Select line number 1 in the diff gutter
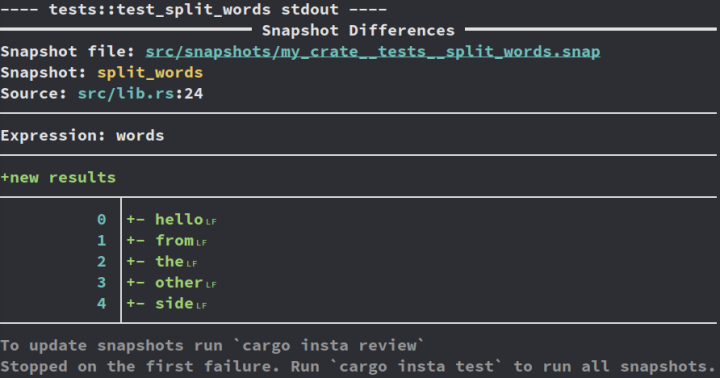Viewport: 720px width, 378px height. (101, 241)
